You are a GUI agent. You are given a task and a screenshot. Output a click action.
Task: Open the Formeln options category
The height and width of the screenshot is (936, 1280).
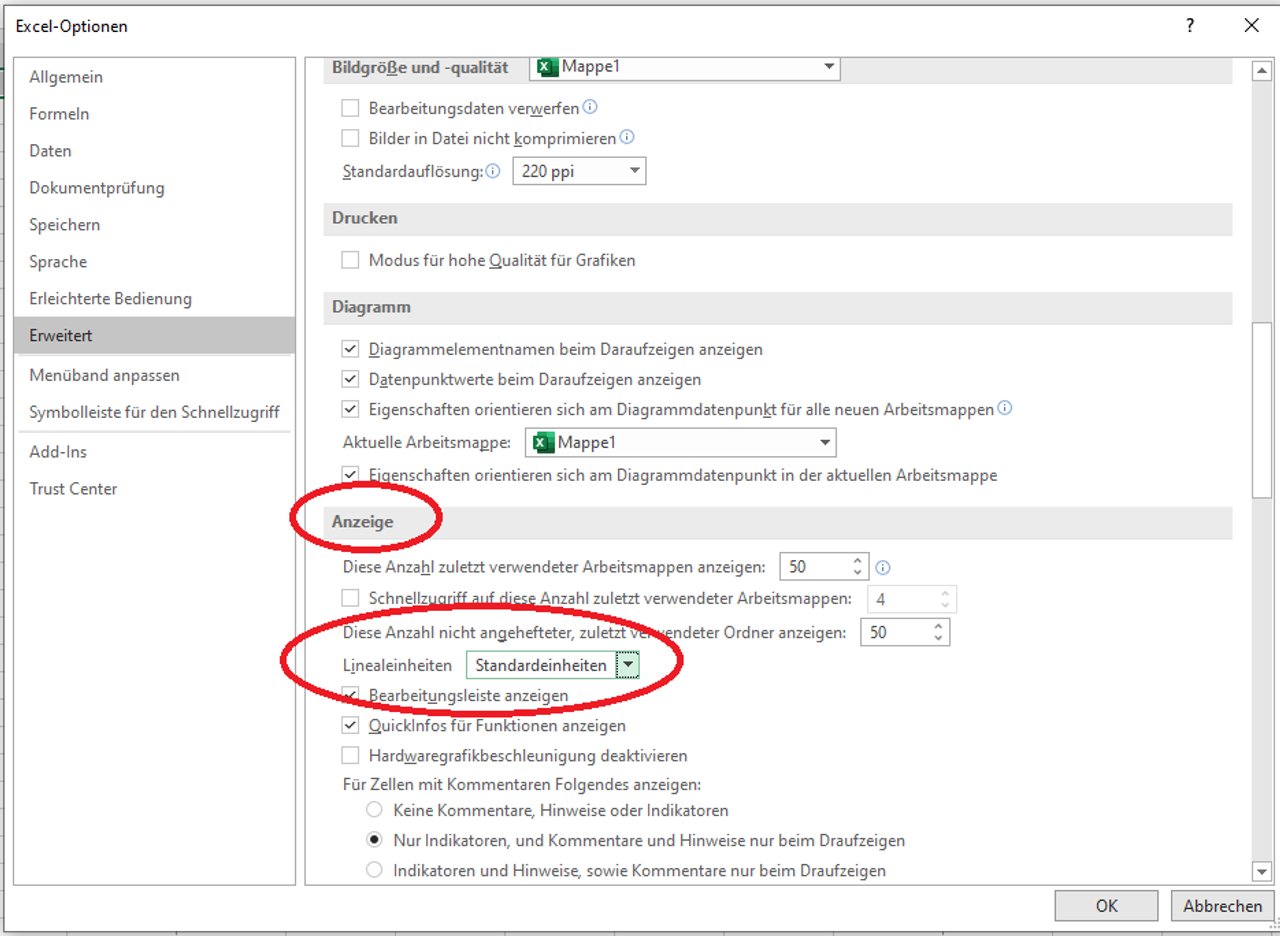59,114
